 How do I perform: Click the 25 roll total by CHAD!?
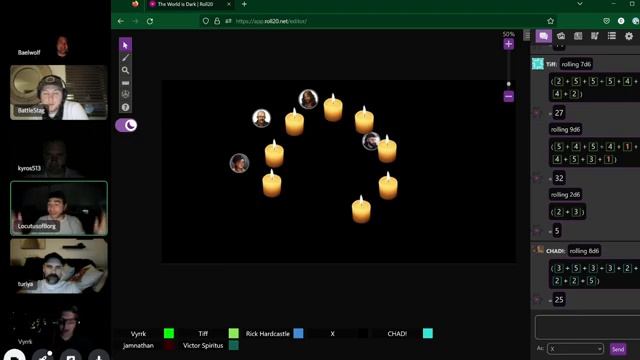coord(559,300)
